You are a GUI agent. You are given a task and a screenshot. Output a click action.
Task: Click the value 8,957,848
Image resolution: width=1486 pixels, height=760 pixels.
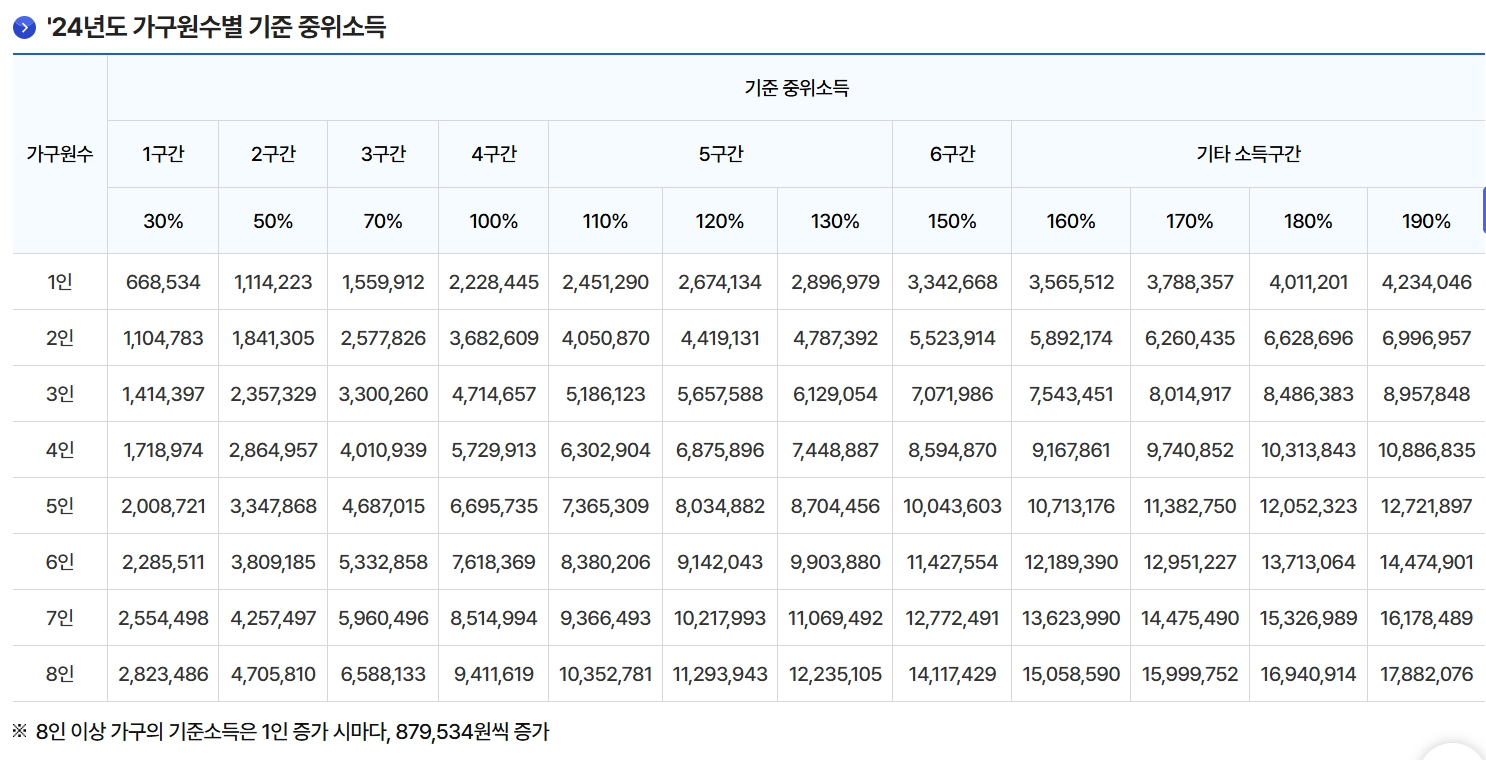coord(1426,394)
